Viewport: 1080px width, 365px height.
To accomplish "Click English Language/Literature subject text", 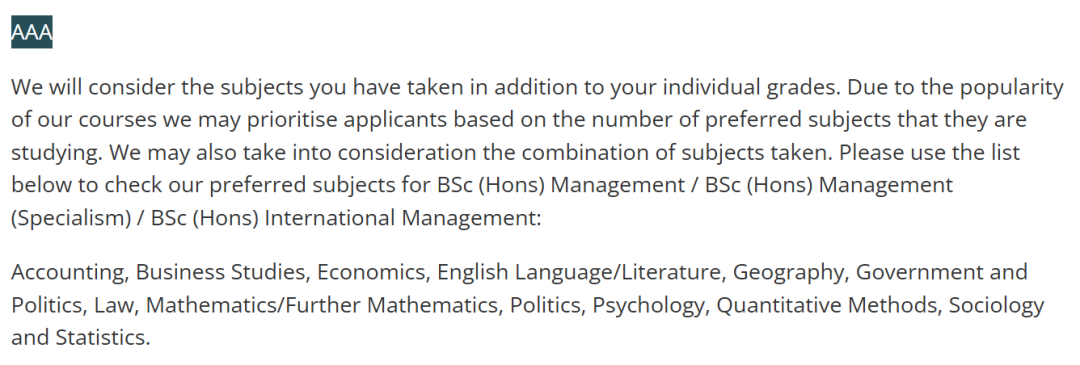I will (x=580, y=273).
